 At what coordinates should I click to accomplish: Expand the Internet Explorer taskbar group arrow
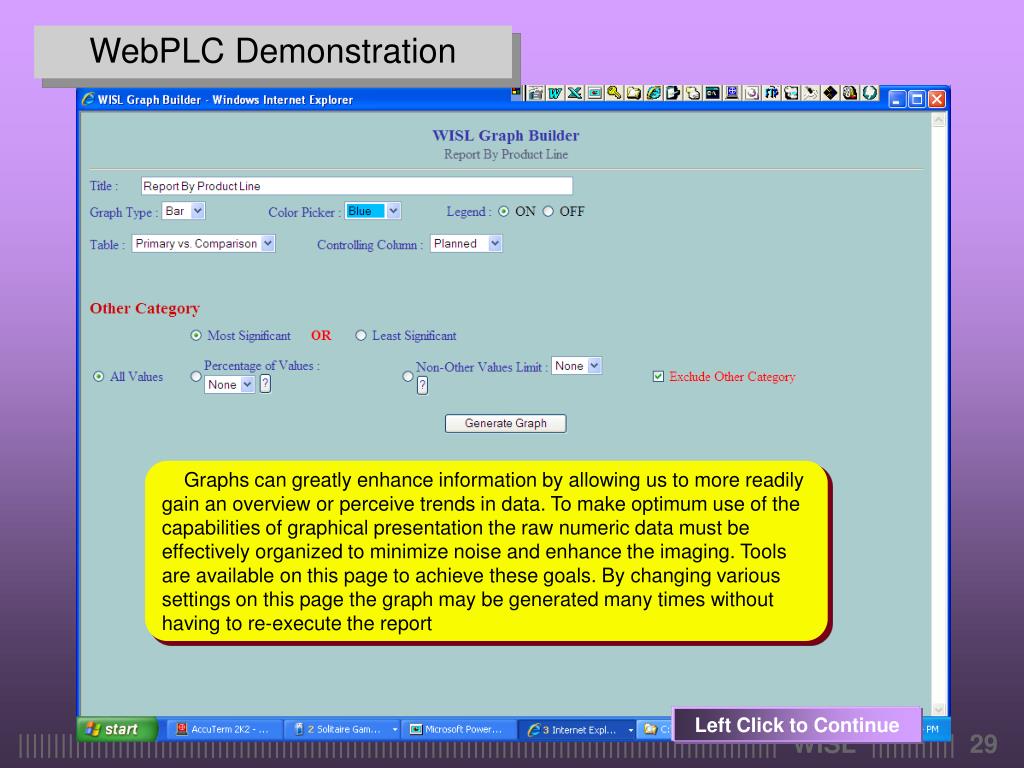[631, 729]
